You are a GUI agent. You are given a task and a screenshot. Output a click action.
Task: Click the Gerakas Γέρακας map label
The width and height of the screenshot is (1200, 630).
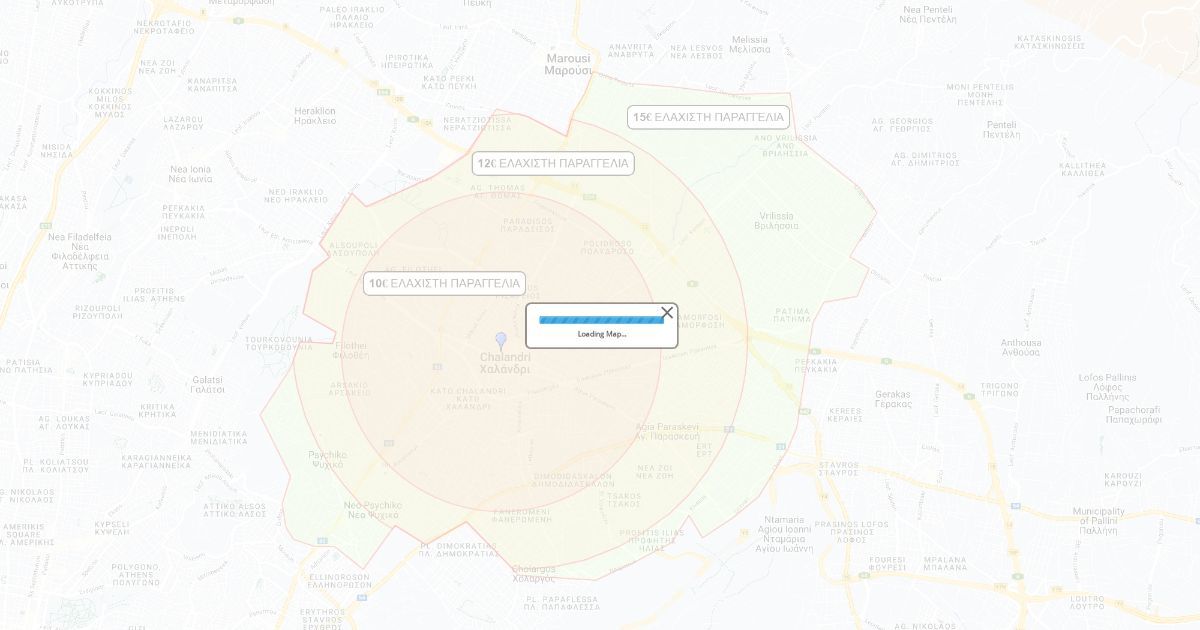click(893, 399)
